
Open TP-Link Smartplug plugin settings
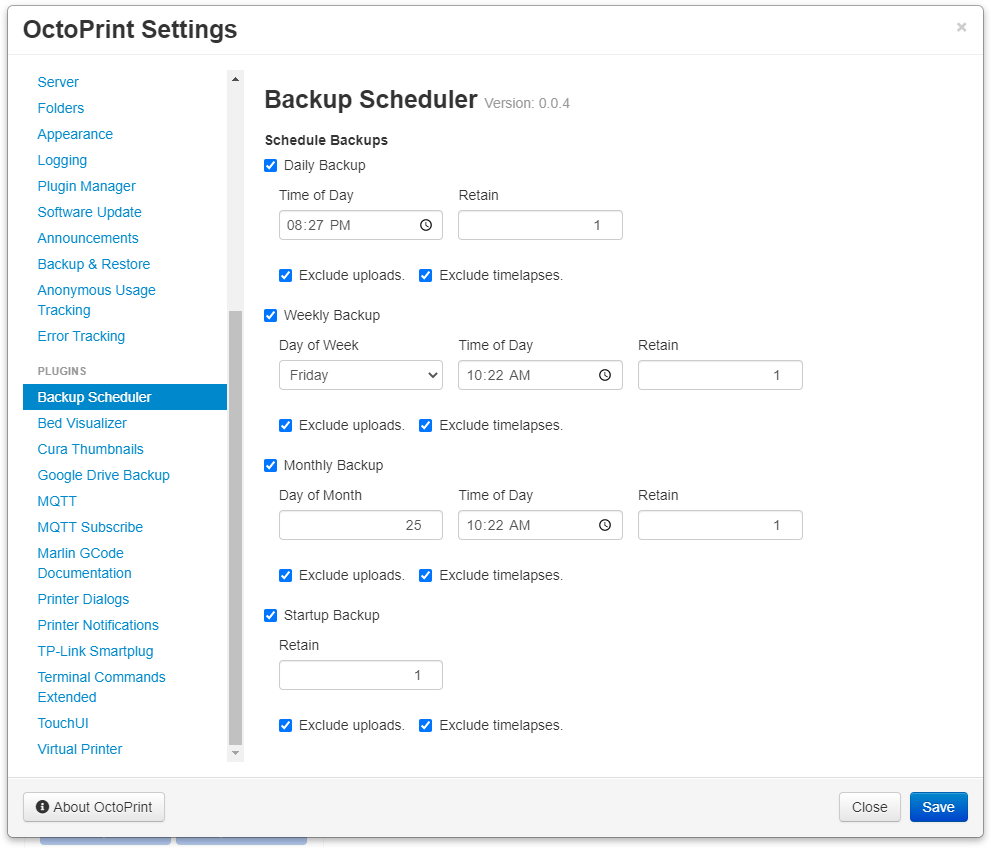point(95,651)
